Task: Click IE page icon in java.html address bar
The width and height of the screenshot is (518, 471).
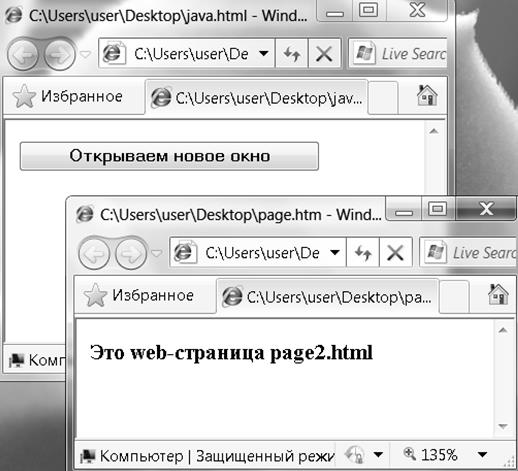Action: pyautogui.click(x=113, y=53)
